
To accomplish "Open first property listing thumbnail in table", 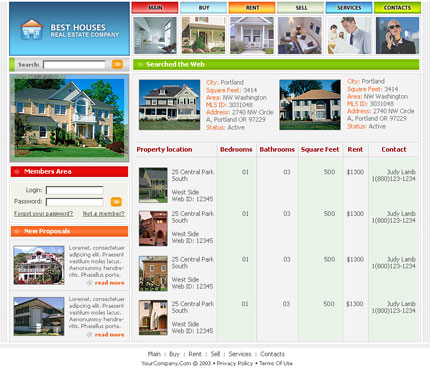I will pyautogui.click(x=153, y=185).
